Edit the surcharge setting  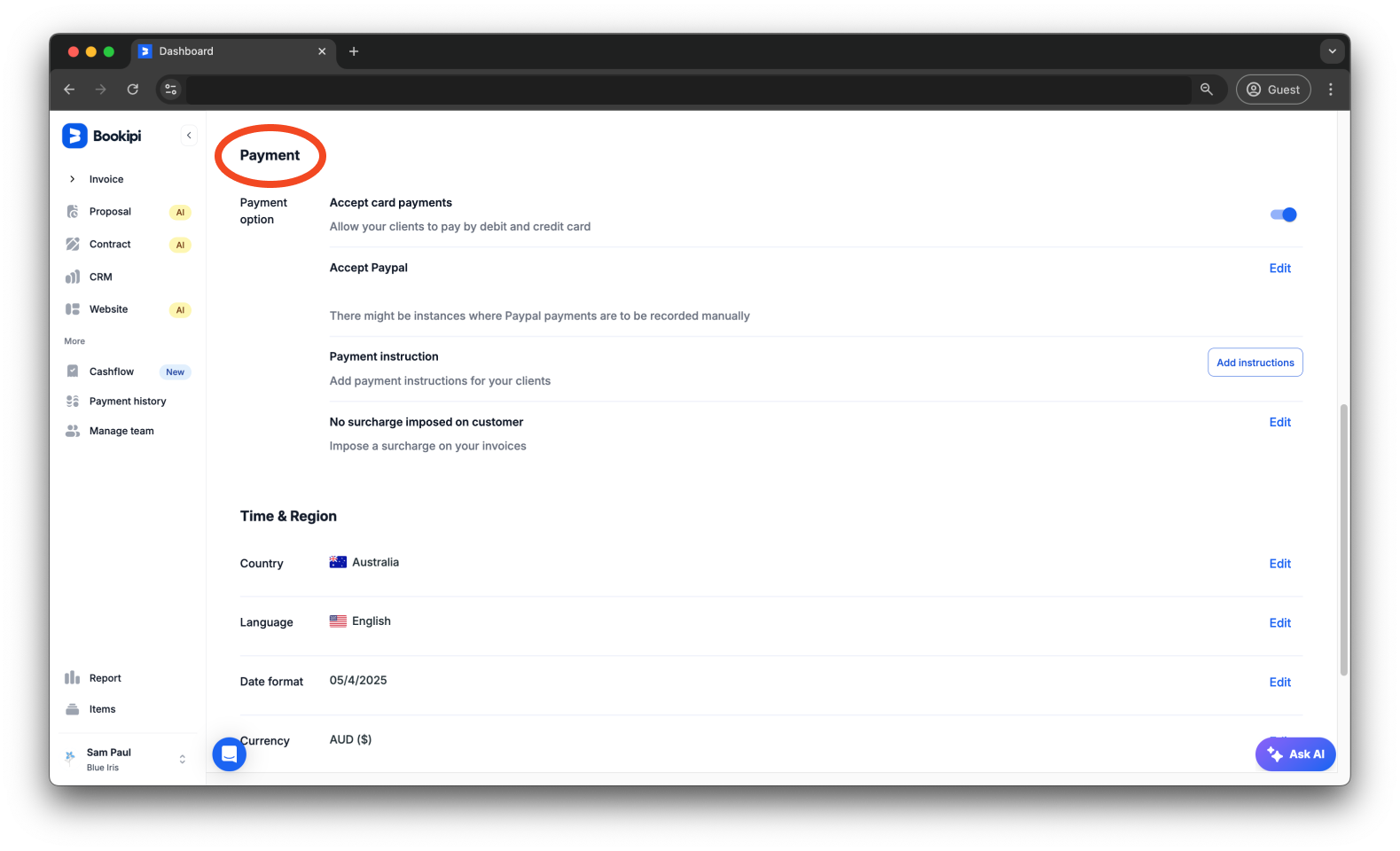point(1279,423)
